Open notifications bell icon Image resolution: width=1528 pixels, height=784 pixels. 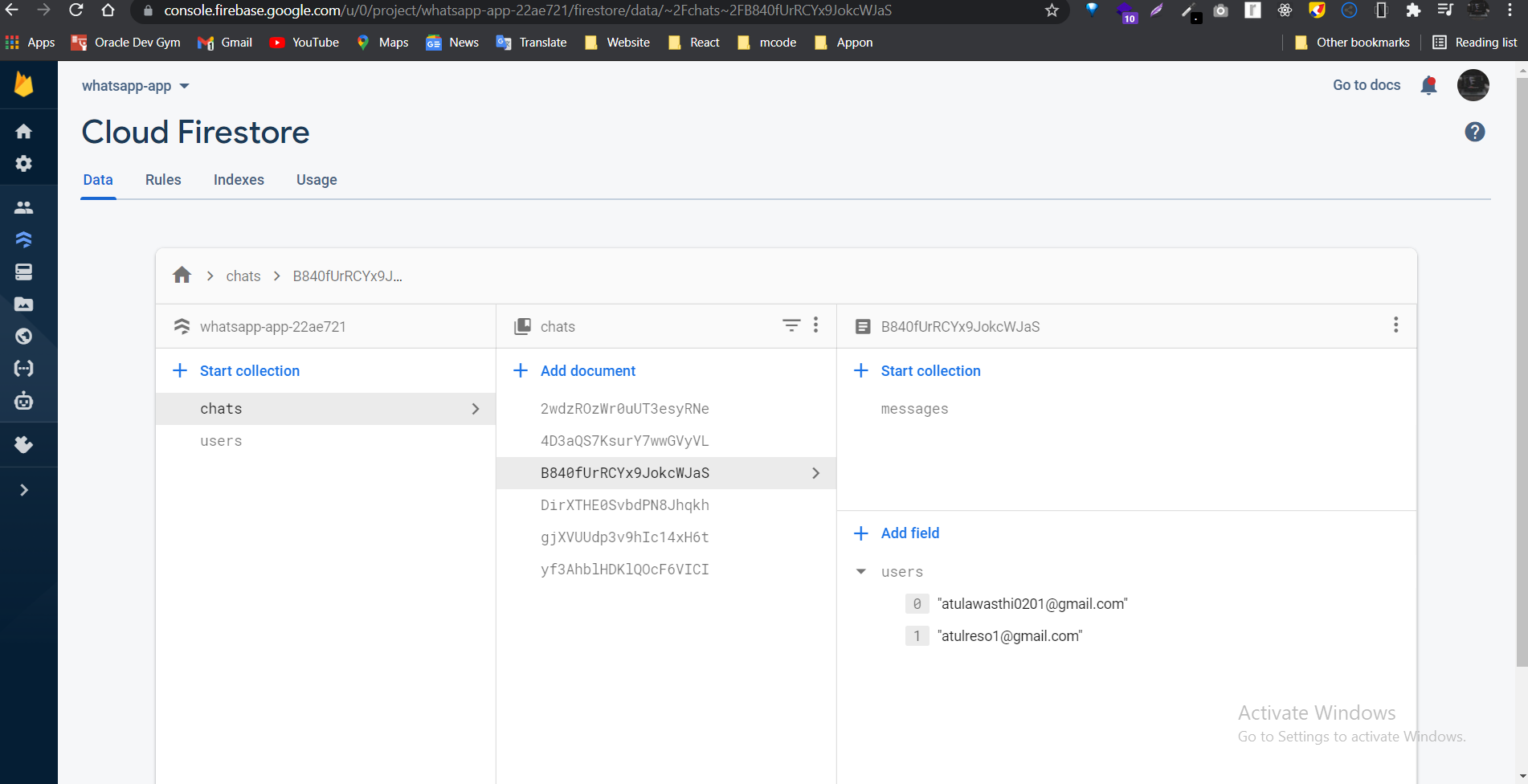click(x=1428, y=85)
